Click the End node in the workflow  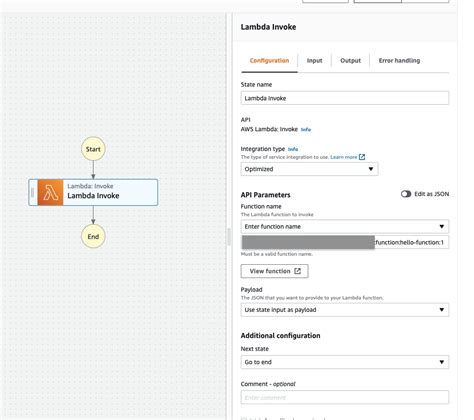[93, 236]
